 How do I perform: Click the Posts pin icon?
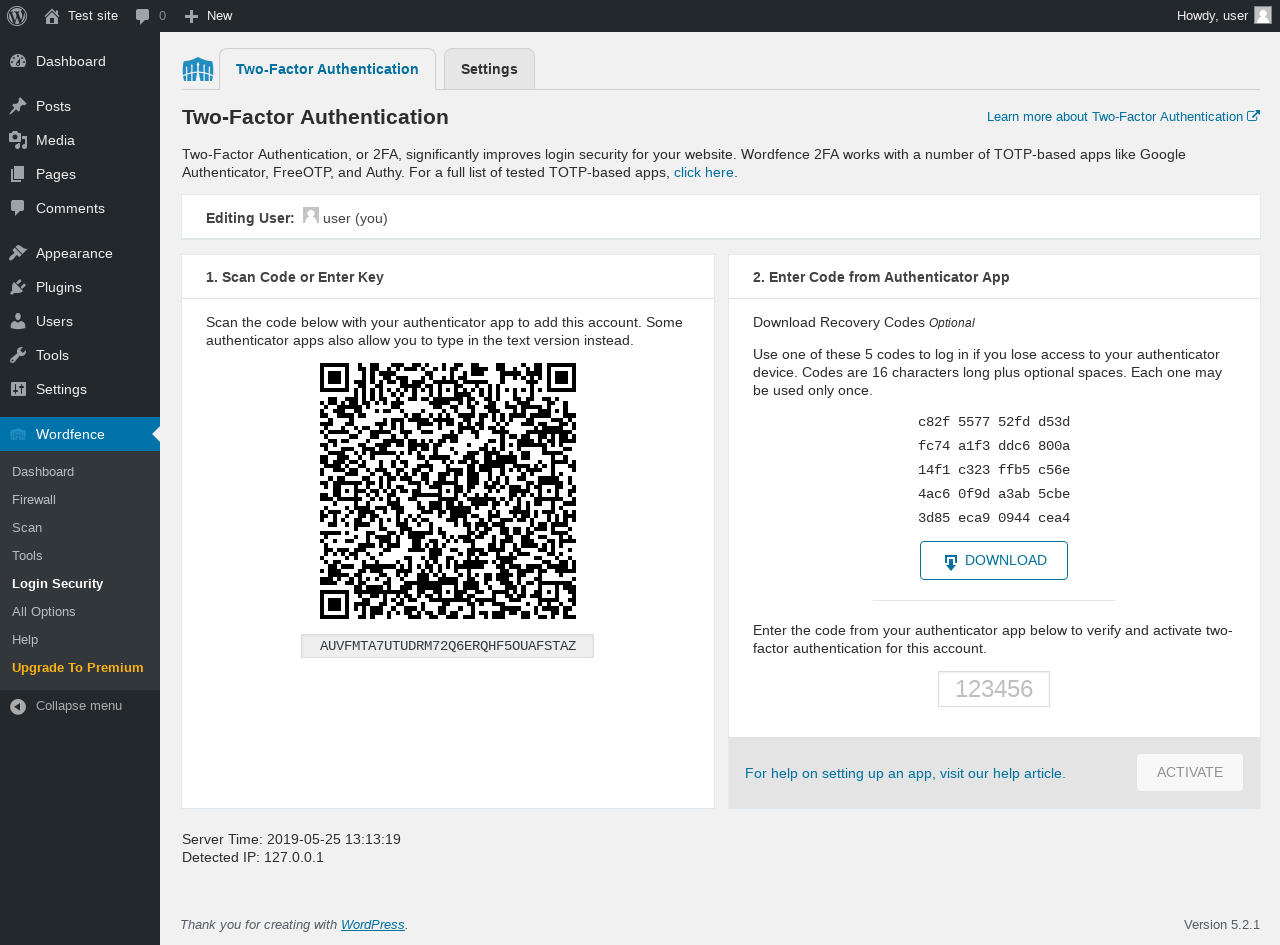coord(18,106)
